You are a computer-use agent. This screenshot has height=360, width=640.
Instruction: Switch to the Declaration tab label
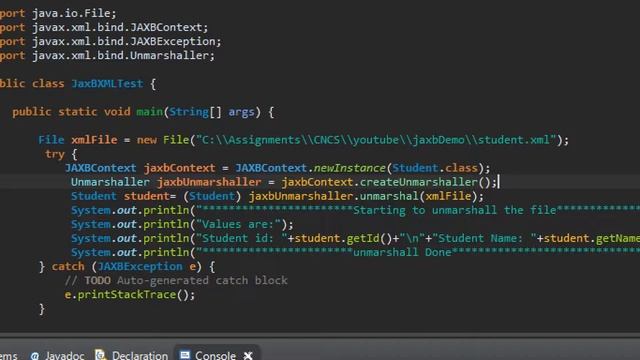(140, 356)
